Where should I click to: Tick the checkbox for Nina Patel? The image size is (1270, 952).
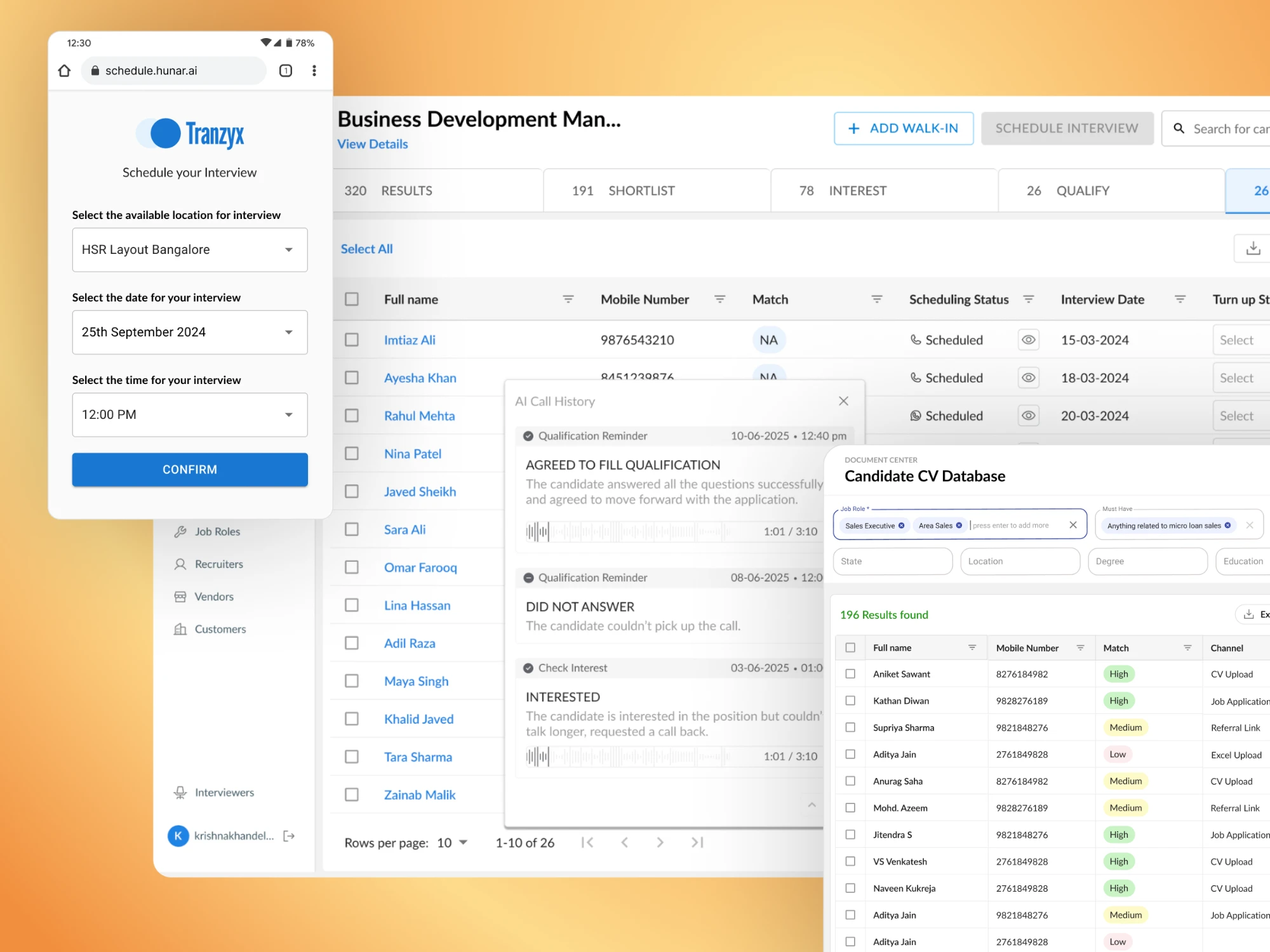point(352,453)
